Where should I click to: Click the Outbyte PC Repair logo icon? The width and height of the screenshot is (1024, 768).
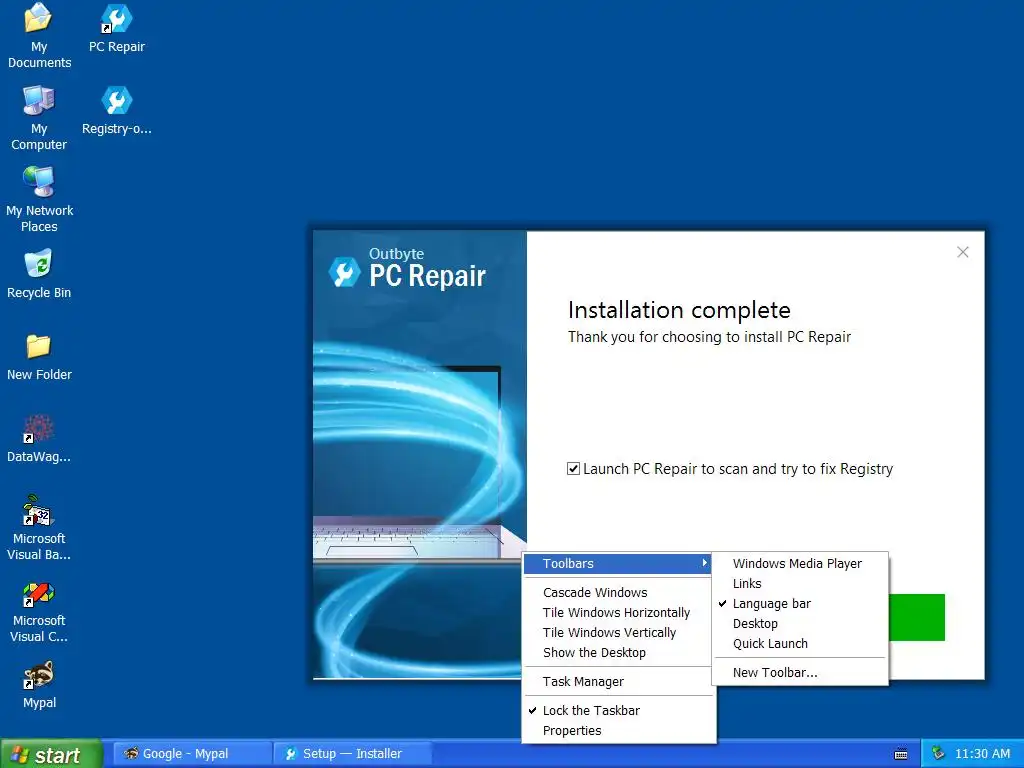coord(344,272)
